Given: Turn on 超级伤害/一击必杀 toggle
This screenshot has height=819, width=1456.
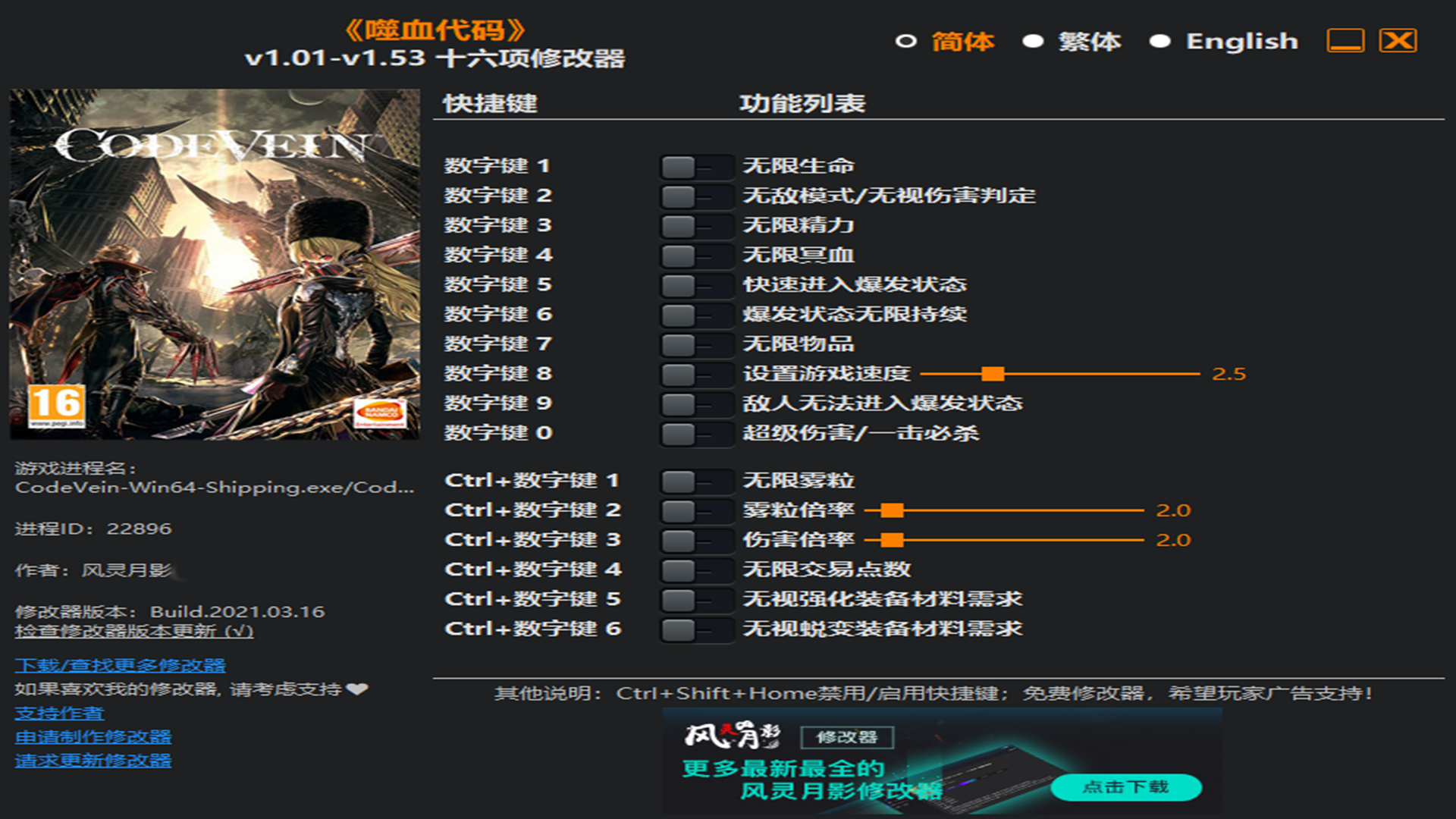Looking at the screenshot, I should coord(695,434).
